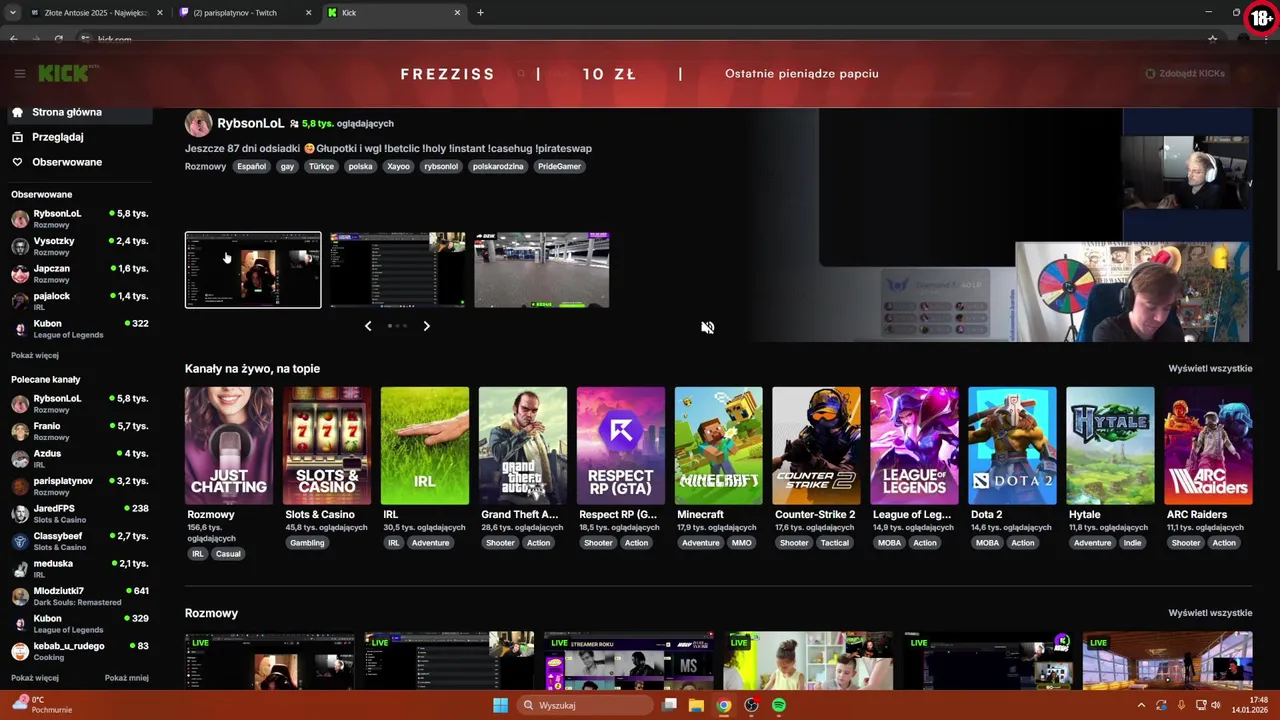
Task: Open JaredFPS in recommended channels
Action: point(78,513)
